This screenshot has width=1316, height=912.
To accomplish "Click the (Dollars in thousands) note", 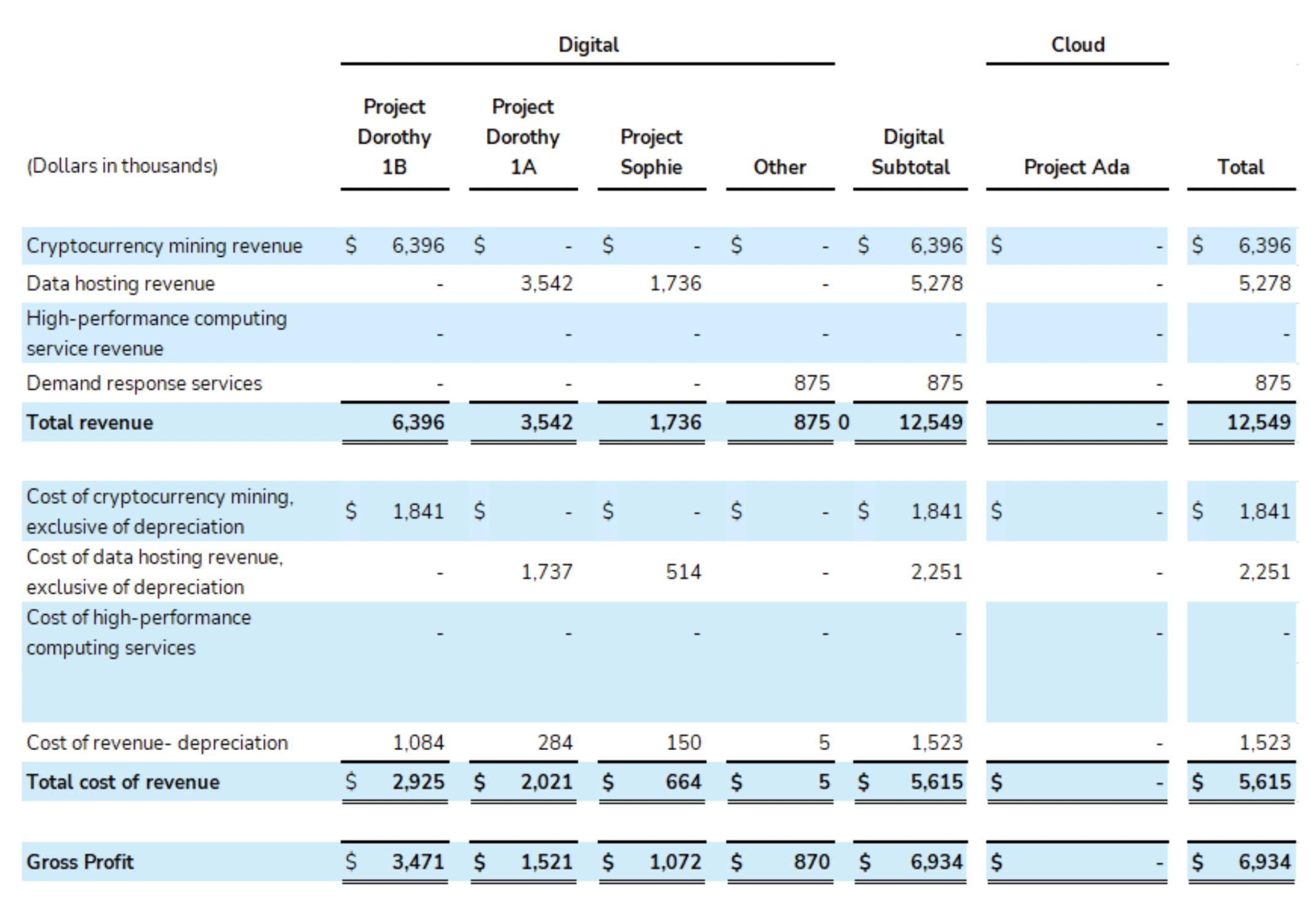I will click(122, 166).
